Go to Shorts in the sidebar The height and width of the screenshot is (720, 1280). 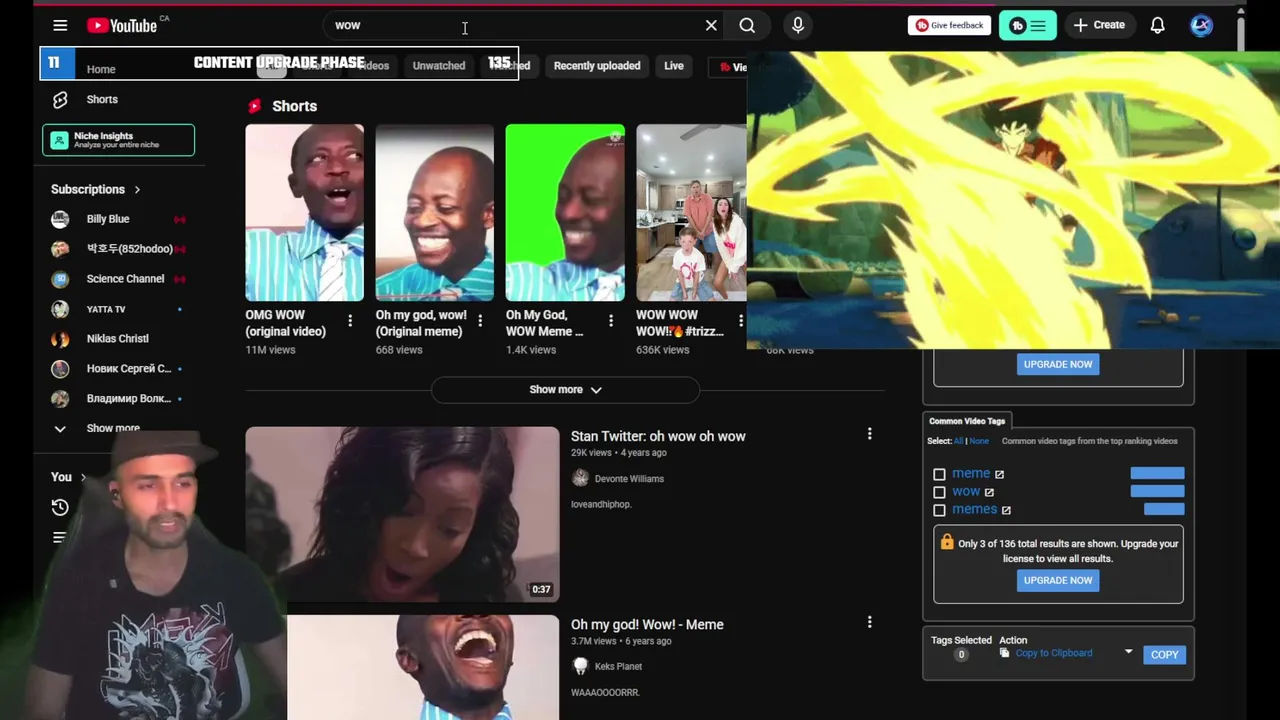click(102, 99)
